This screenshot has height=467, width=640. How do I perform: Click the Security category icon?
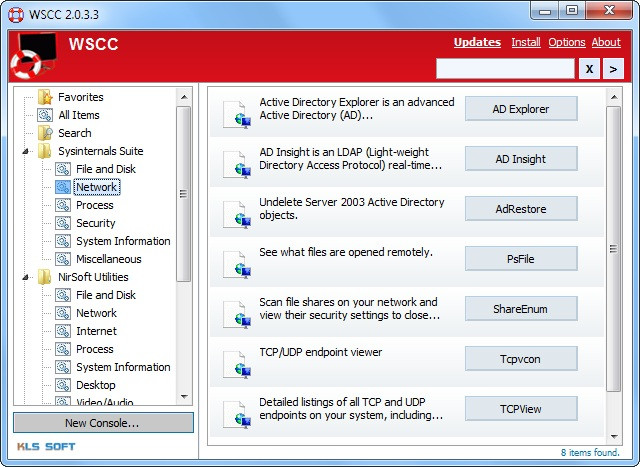click(x=63, y=223)
